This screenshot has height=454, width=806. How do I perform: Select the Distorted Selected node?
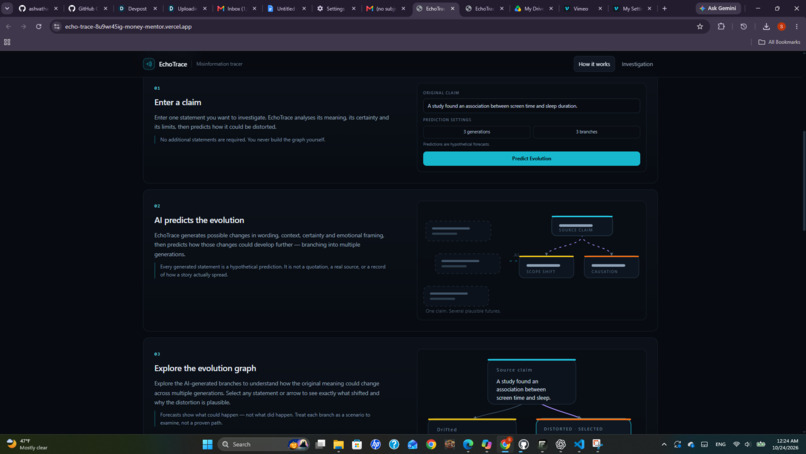point(583,426)
